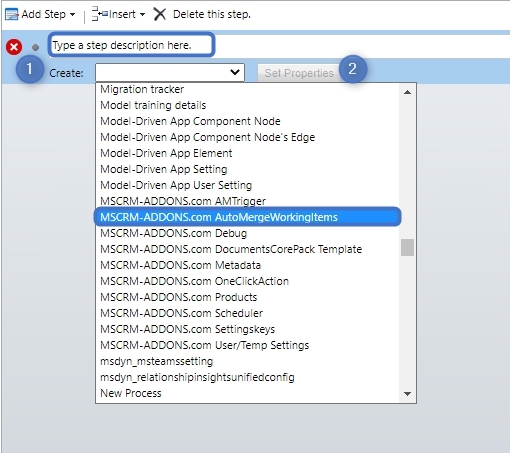Choose MSCRM-ADDONS.com OneClickAction

tap(247, 281)
